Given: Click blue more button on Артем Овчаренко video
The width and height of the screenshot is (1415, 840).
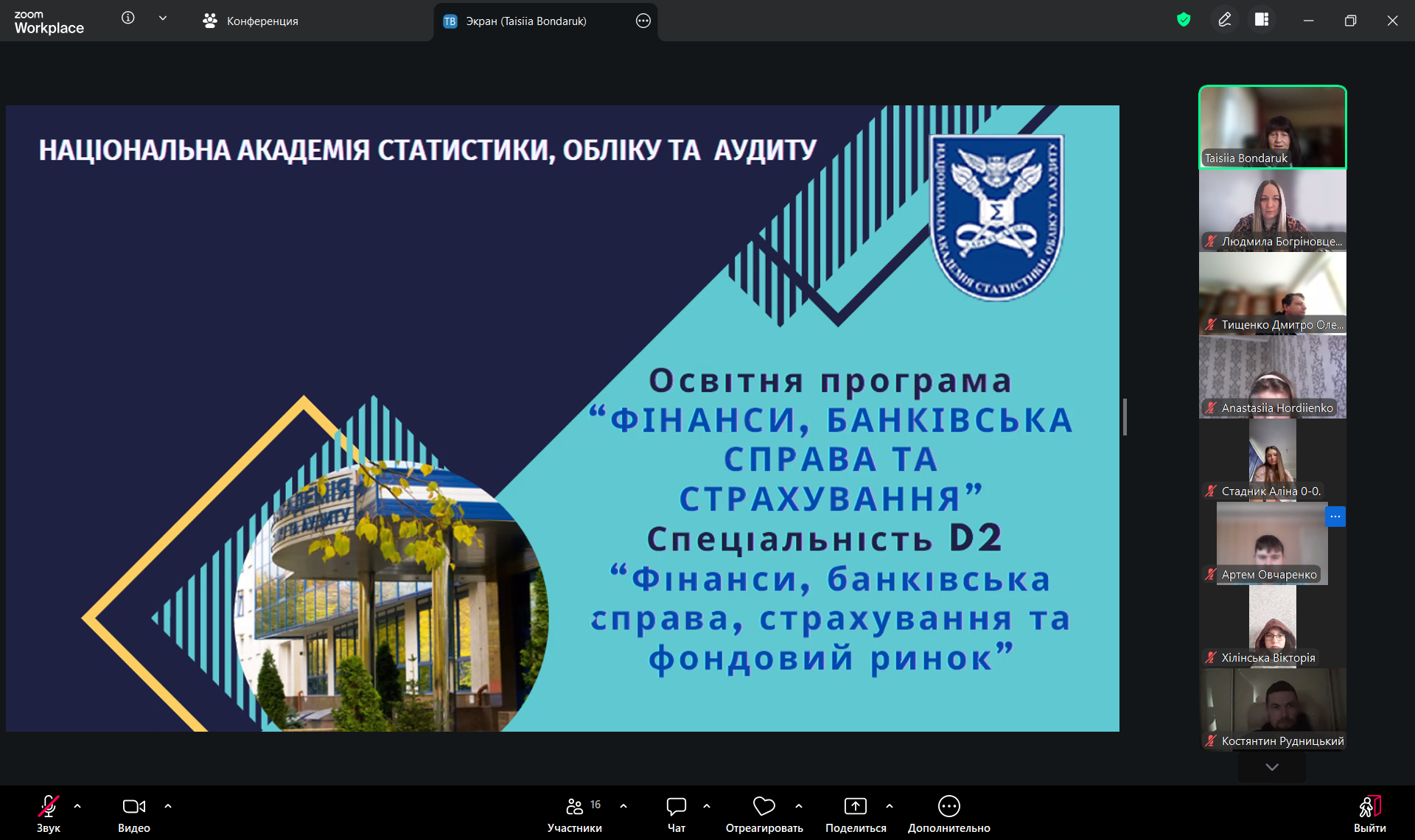Looking at the screenshot, I should coord(1335,517).
